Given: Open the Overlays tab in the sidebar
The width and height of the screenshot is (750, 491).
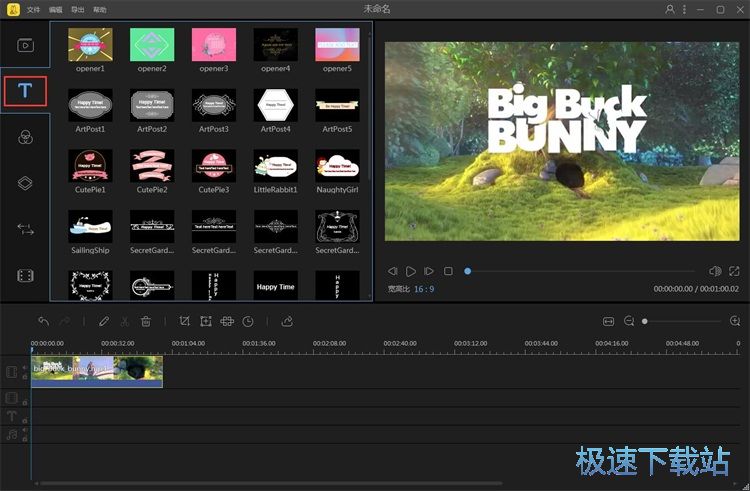Looking at the screenshot, I should pos(25,183).
